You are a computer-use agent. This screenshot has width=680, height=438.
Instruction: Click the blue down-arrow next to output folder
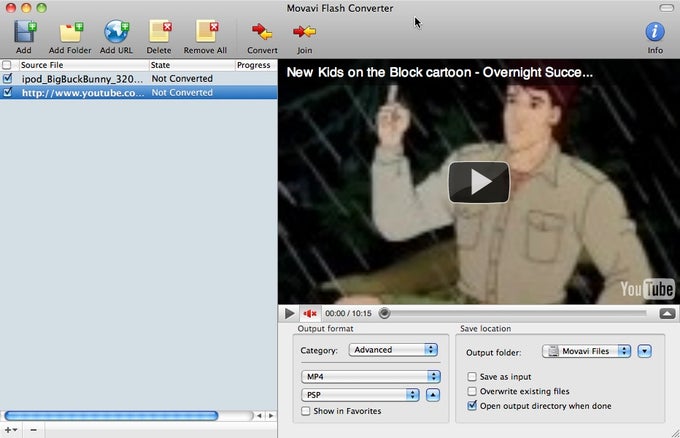[644, 351]
